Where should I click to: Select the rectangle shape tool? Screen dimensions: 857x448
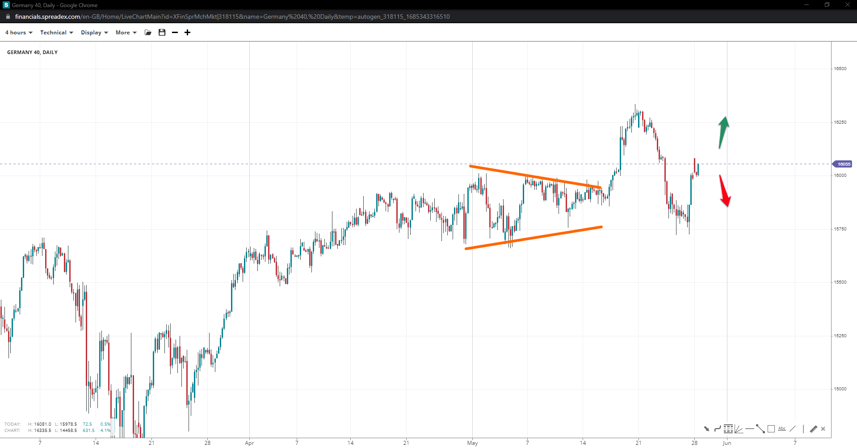(771, 429)
